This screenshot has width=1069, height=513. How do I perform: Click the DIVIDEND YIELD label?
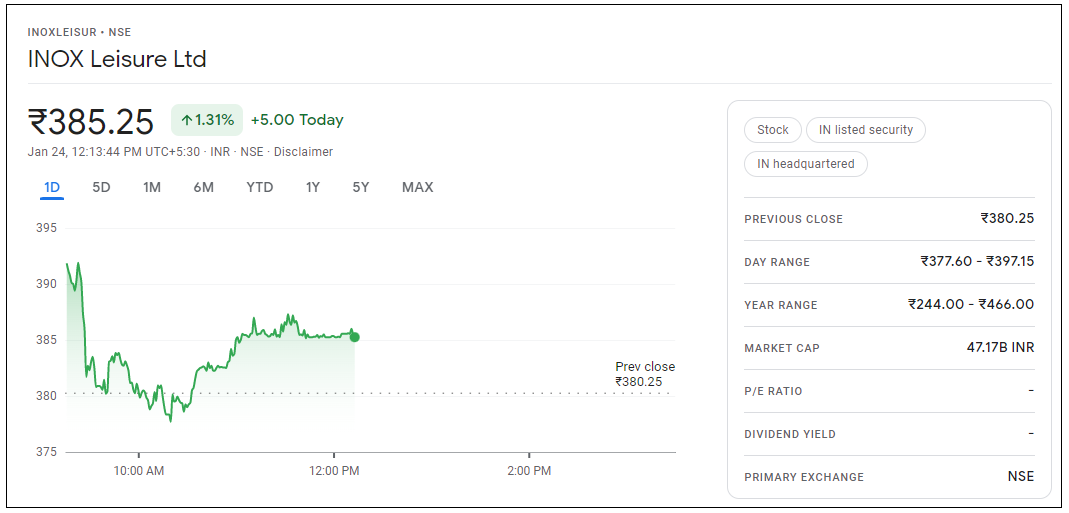[x=790, y=435]
